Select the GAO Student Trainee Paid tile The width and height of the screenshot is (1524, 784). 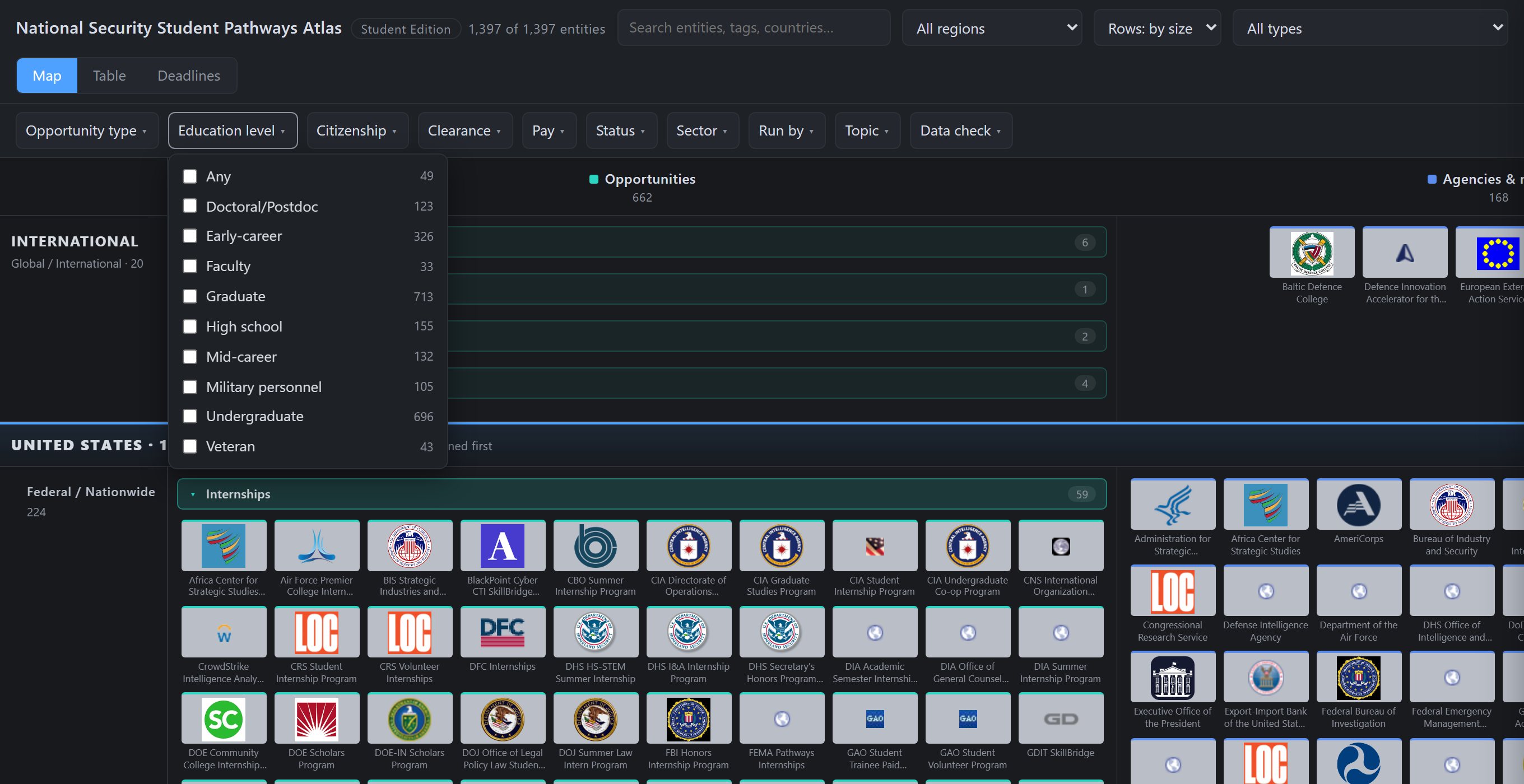point(875,732)
